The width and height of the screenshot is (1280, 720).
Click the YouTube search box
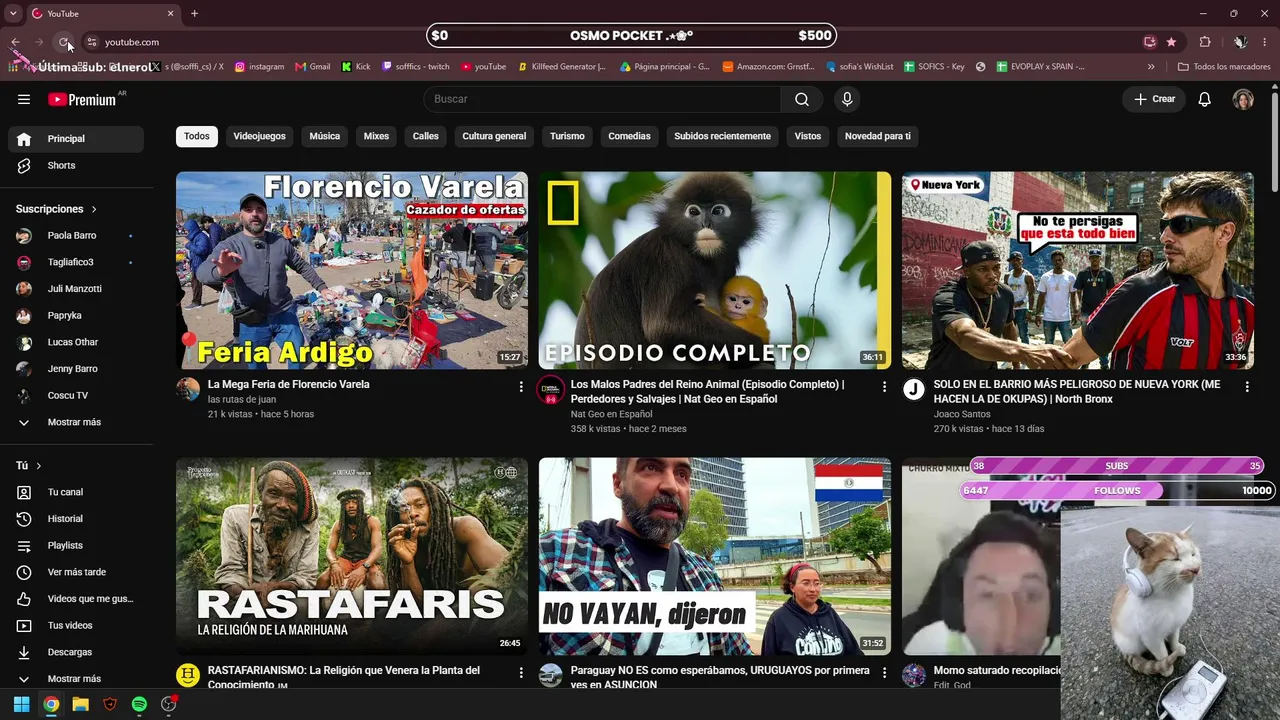(602, 99)
